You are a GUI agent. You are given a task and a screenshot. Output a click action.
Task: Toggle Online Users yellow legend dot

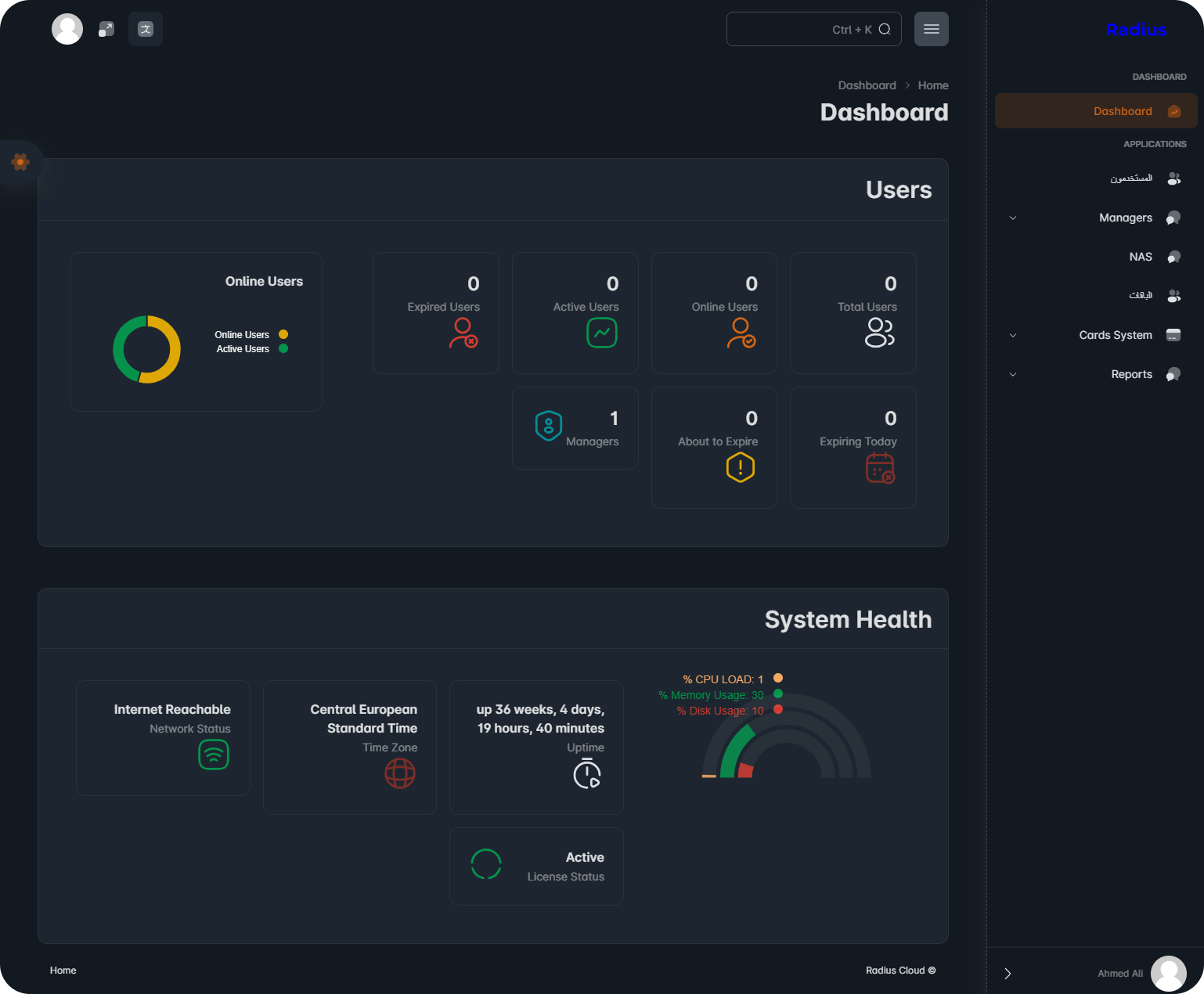[x=283, y=334]
